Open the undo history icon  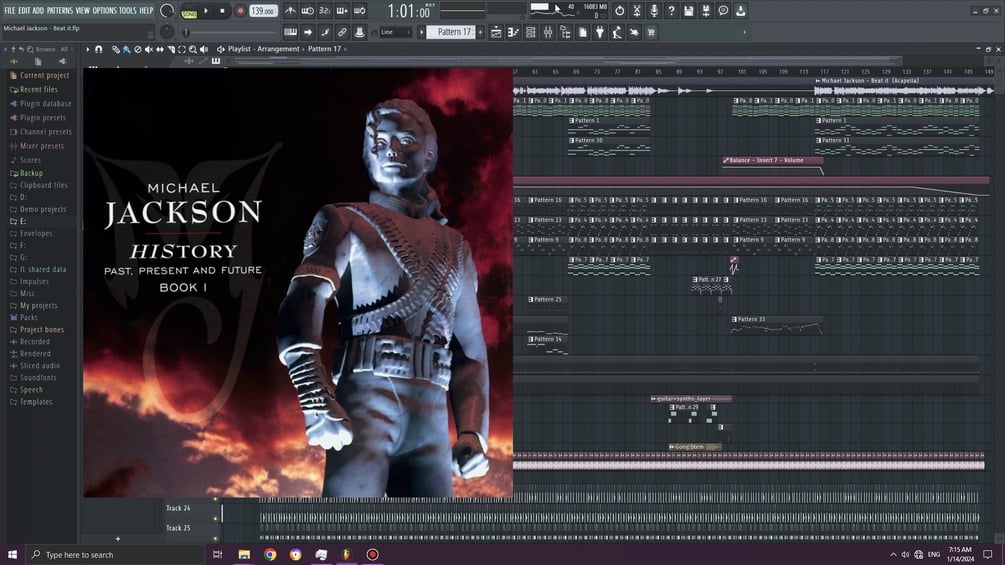[x=619, y=11]
